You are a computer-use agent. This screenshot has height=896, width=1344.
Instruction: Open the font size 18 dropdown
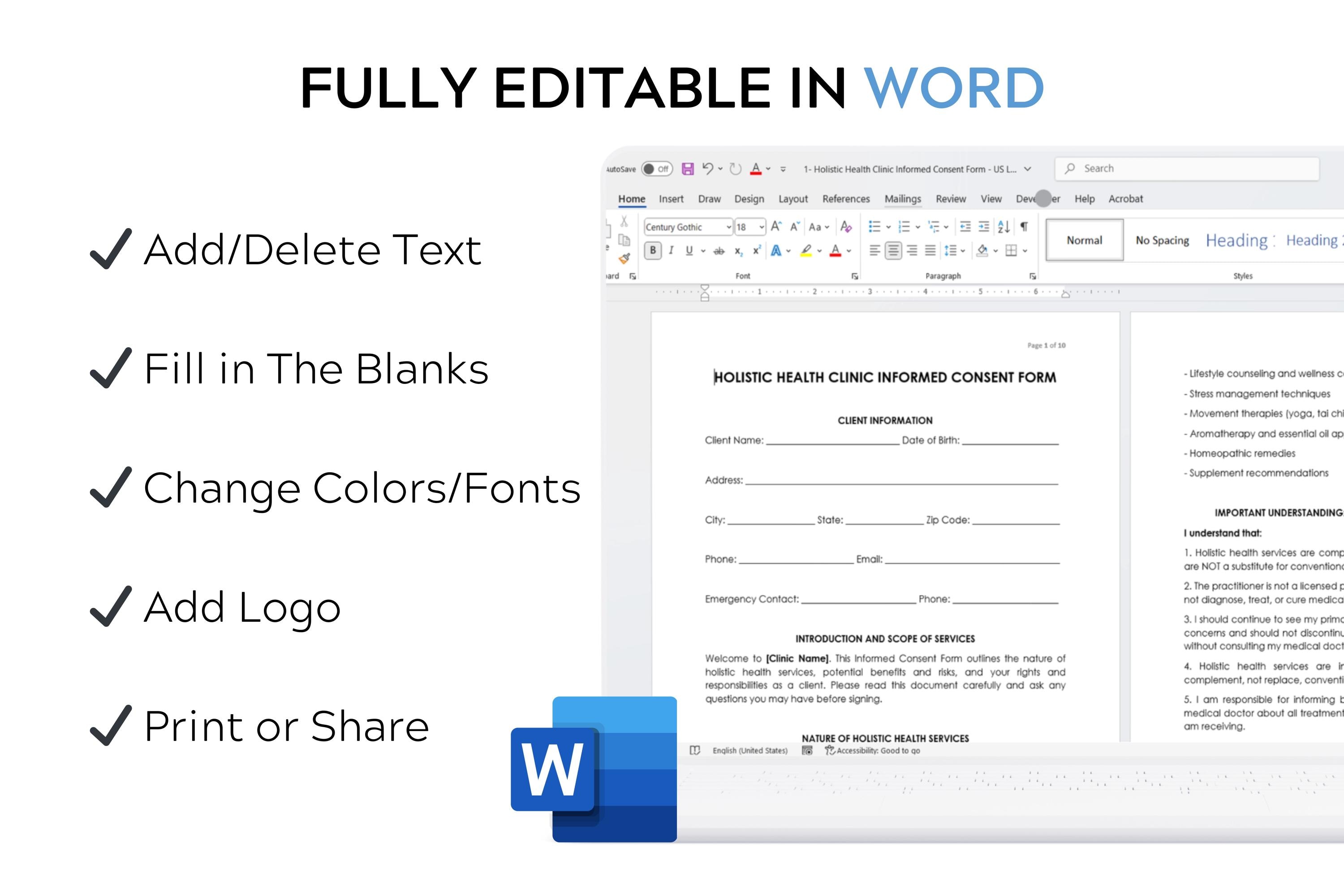pyautogui.click(x=762, y=227)
